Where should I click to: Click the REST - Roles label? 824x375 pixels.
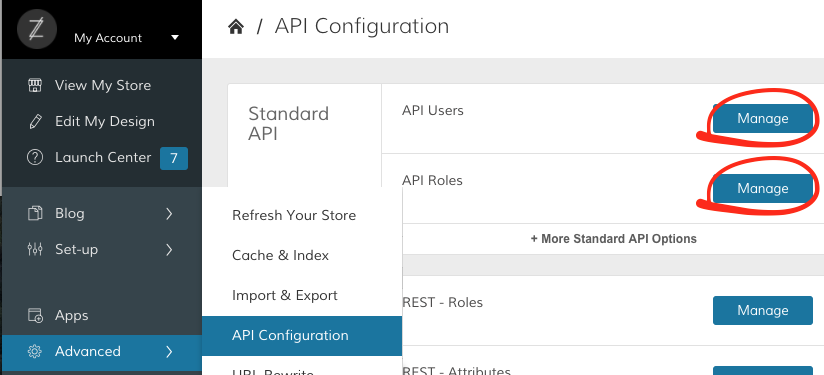pyautogui.click(x=442, y=303)
